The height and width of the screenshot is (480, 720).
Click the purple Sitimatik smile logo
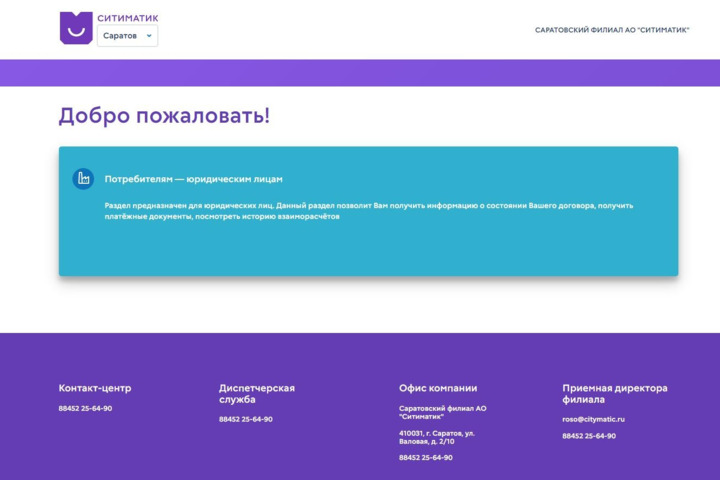coord(76,28)
